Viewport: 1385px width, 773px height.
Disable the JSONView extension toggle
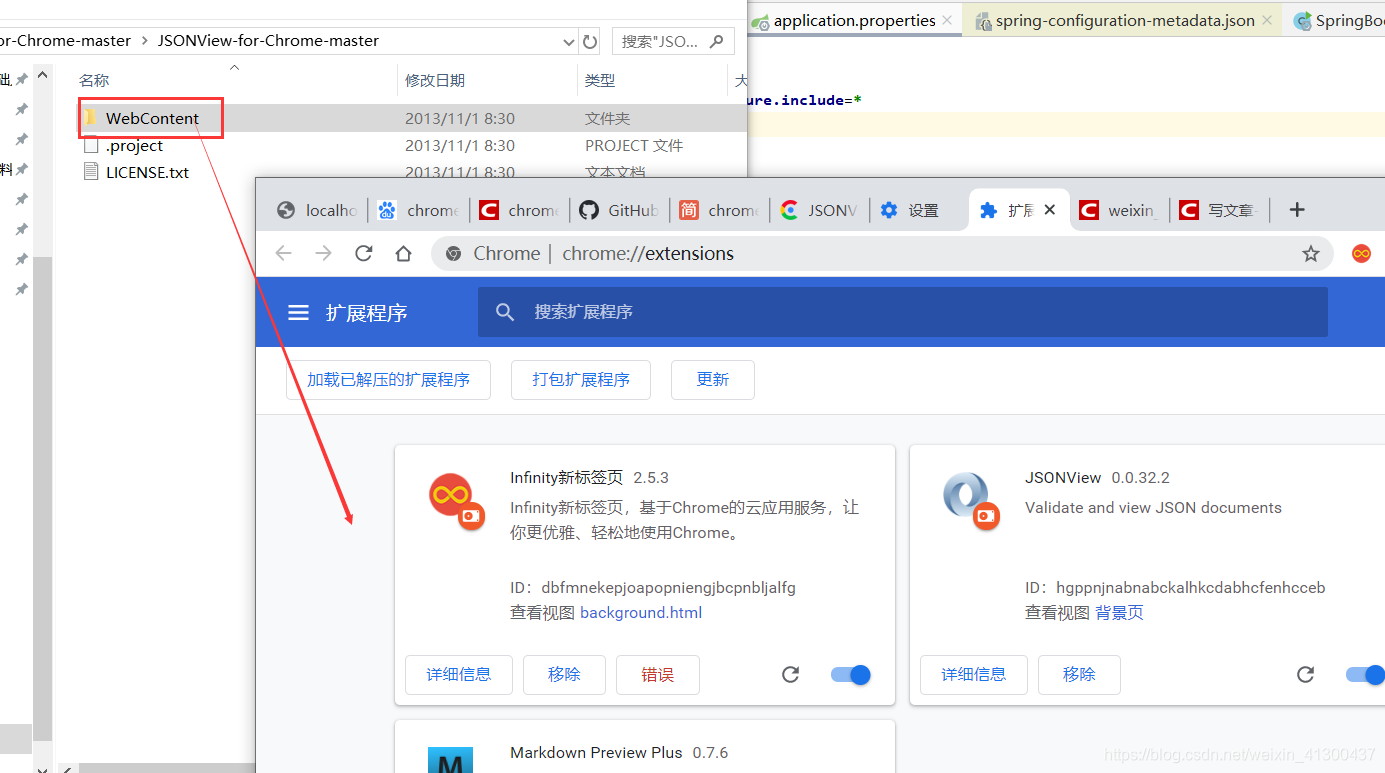tap(1365, 675)
